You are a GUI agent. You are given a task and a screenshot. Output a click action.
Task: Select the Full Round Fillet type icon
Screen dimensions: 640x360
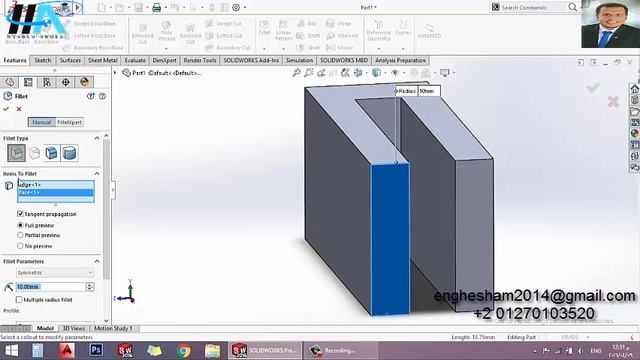(x=69, y=153)
